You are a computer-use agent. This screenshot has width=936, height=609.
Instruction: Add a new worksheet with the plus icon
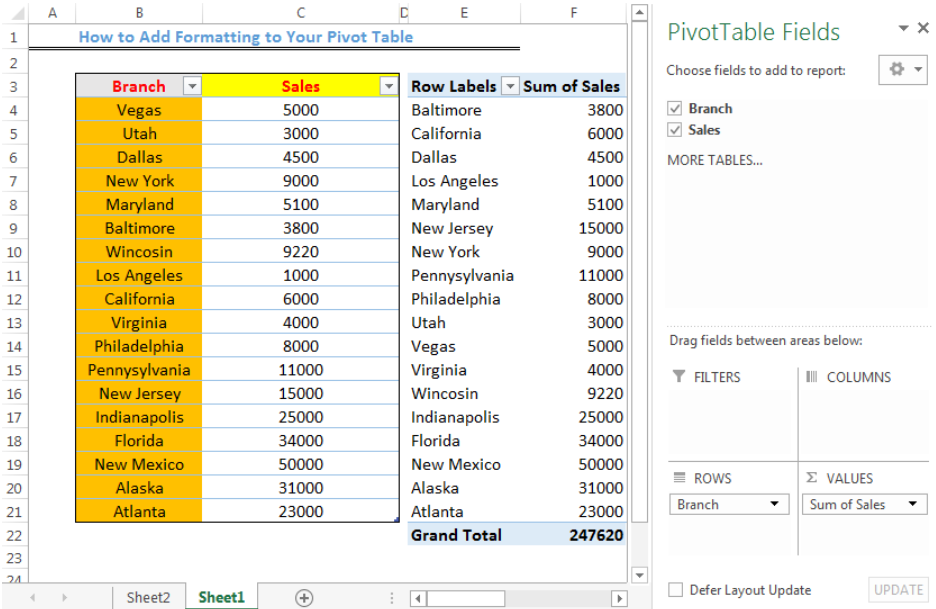click(302, 596)
